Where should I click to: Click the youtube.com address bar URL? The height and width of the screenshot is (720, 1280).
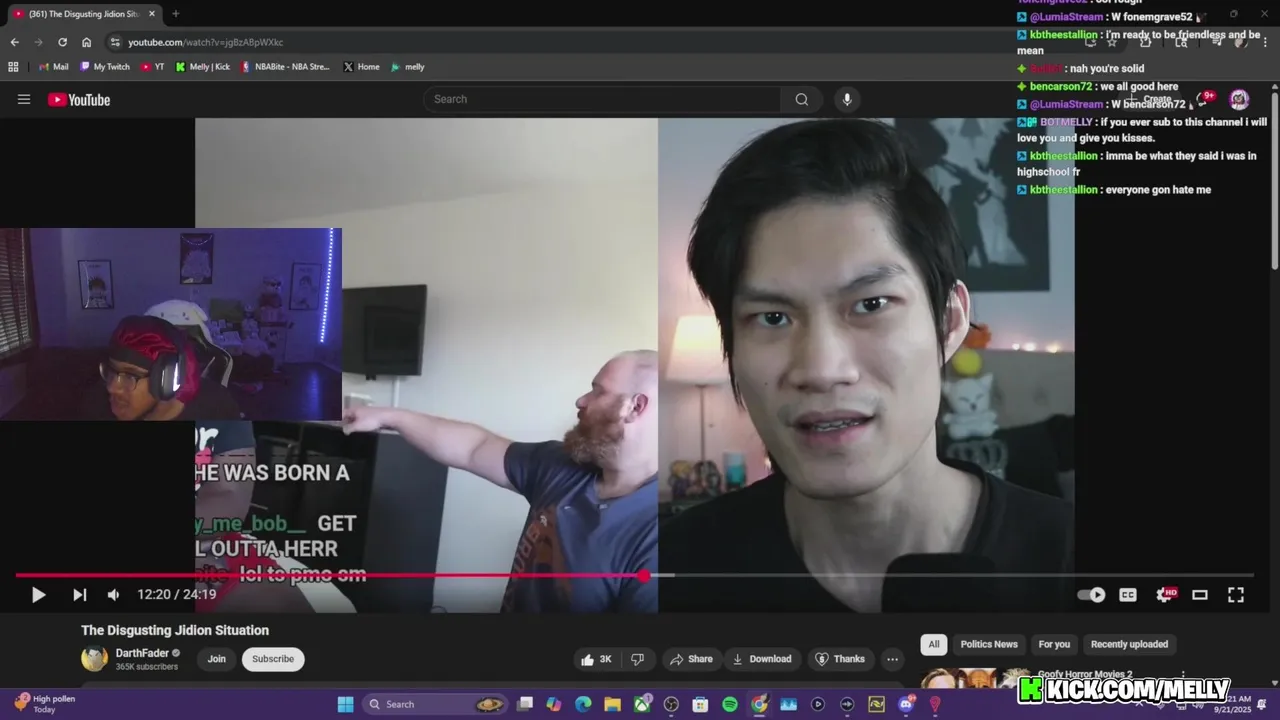point(205,42)
